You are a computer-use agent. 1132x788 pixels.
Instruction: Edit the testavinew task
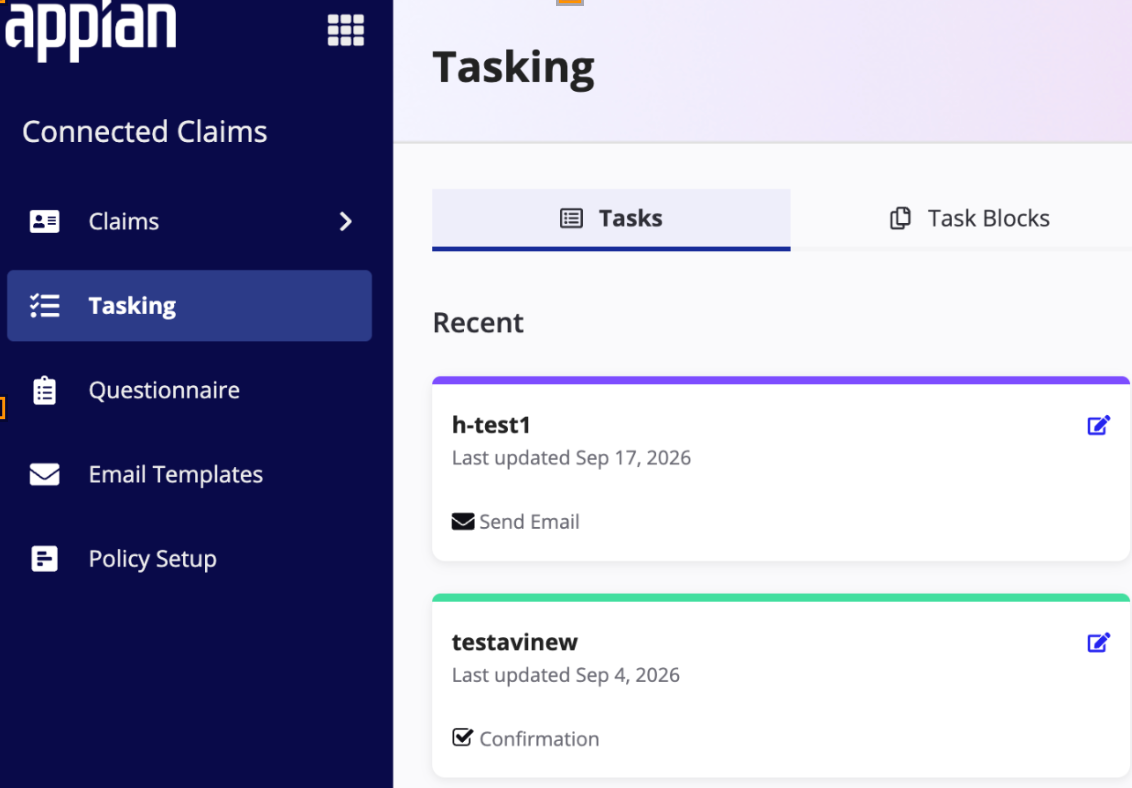[x=1098, y=642]
